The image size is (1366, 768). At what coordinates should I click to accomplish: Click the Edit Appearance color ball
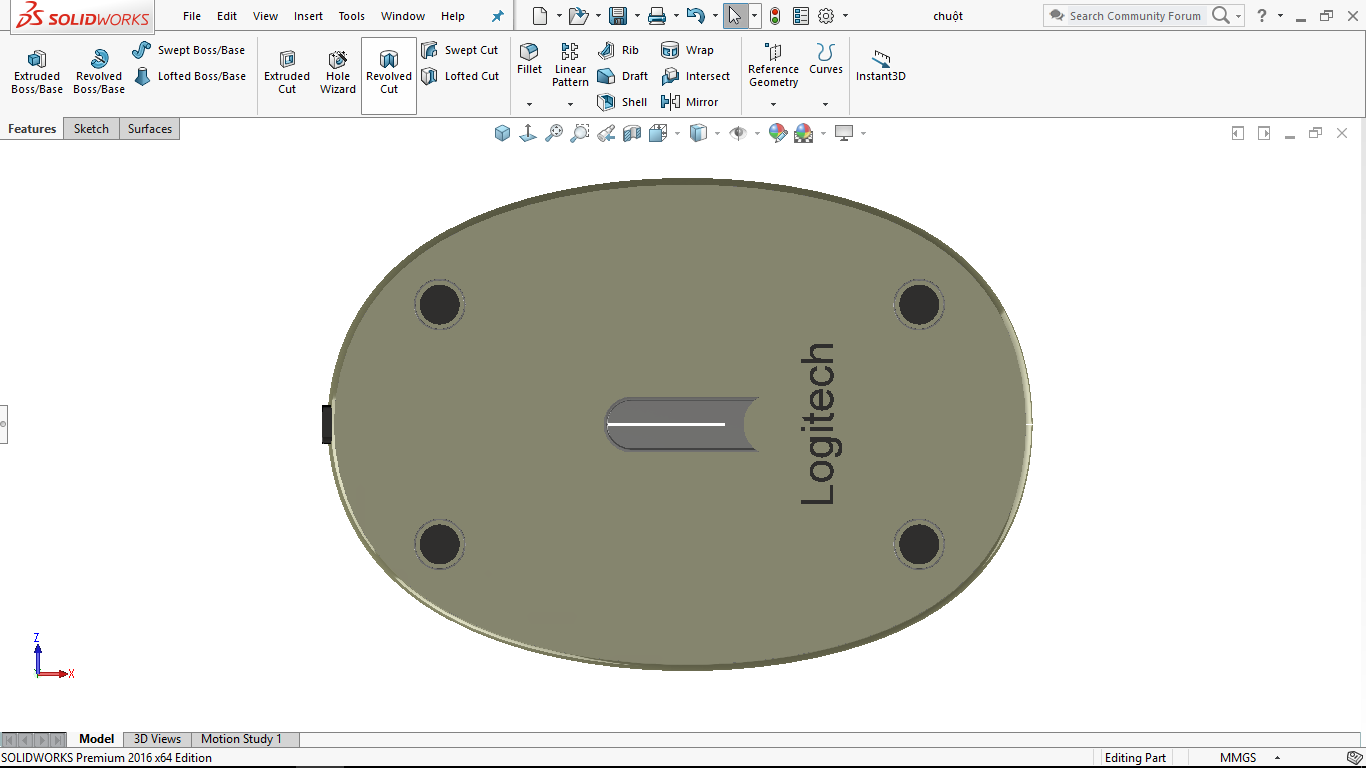tap(777, 133)
